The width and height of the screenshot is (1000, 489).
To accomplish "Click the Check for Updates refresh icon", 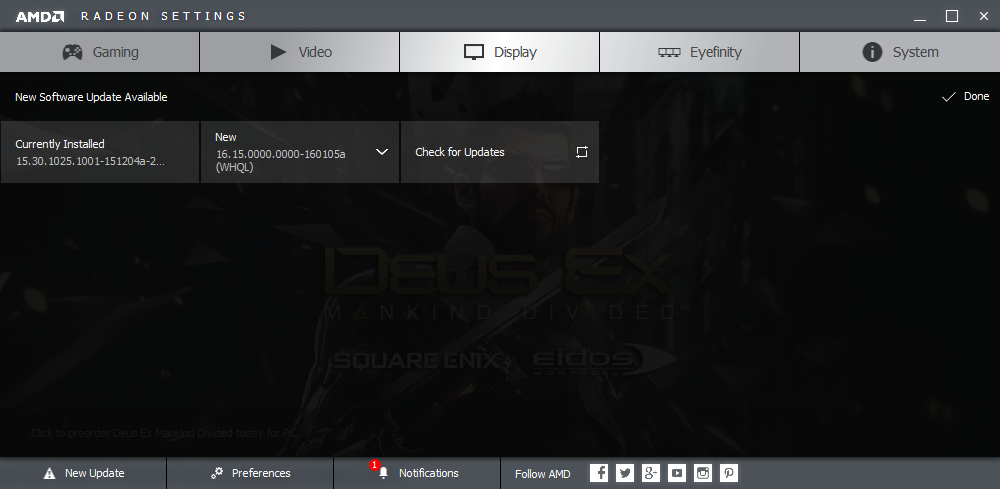I will (582, 152).
